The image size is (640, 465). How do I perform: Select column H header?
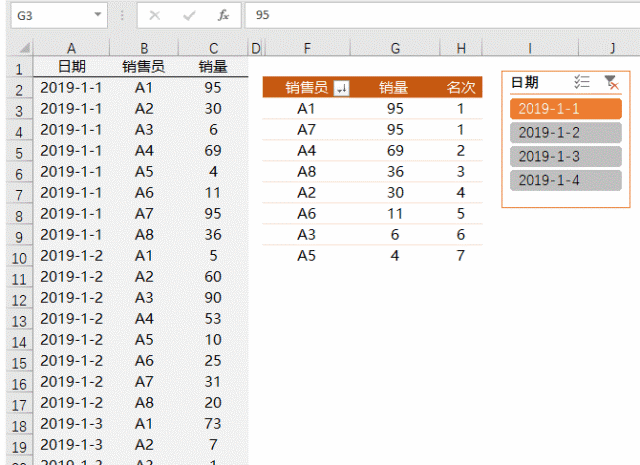click(461, 48)
